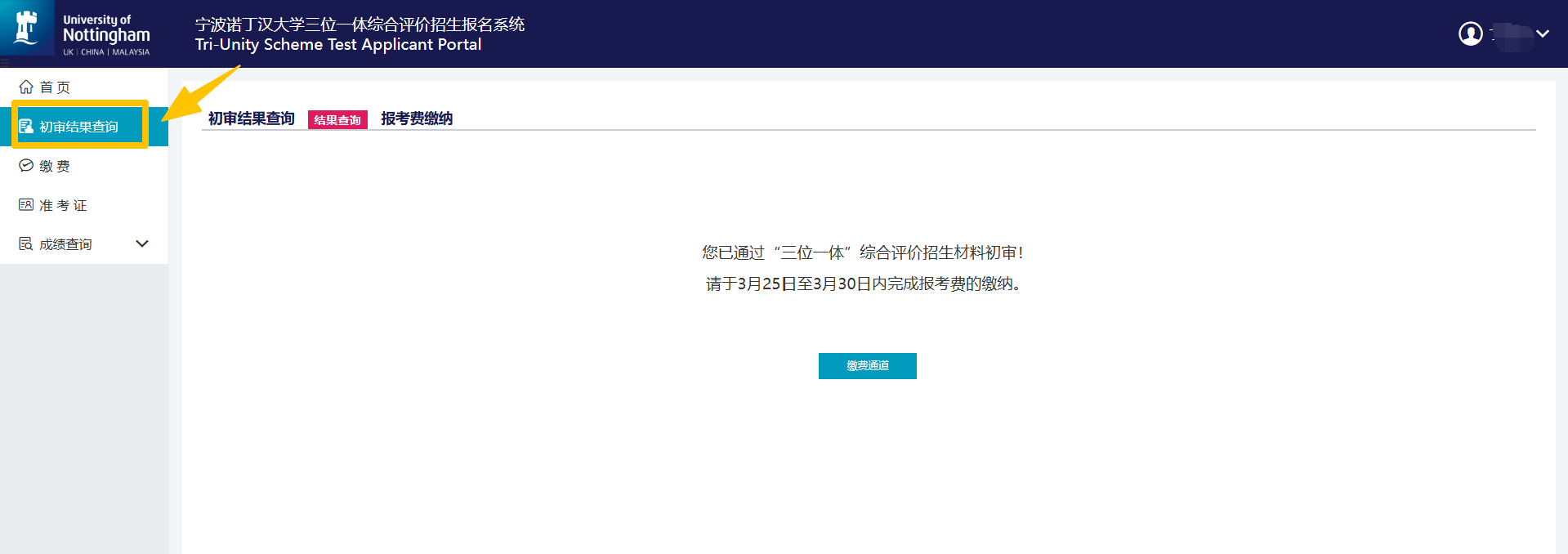Screen dimensions: 1568x554
Task: Click the home house icon in sidebar
Action: click(x=26, y=87)
